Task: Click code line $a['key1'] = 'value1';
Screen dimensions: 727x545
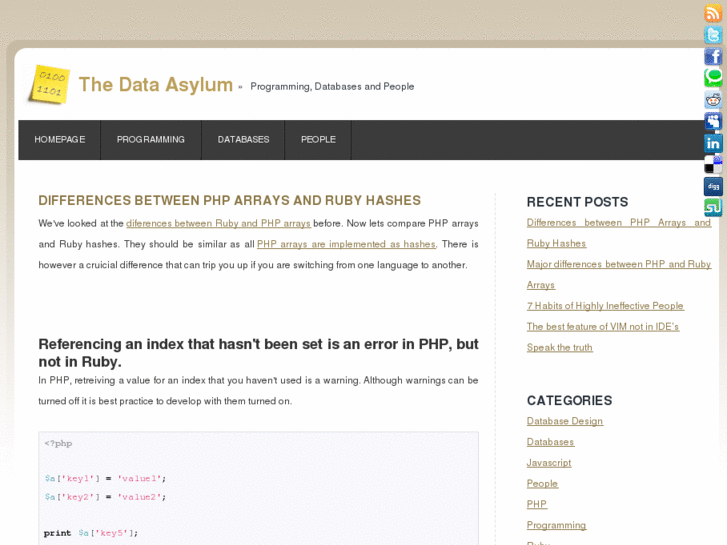Action: 105,479
